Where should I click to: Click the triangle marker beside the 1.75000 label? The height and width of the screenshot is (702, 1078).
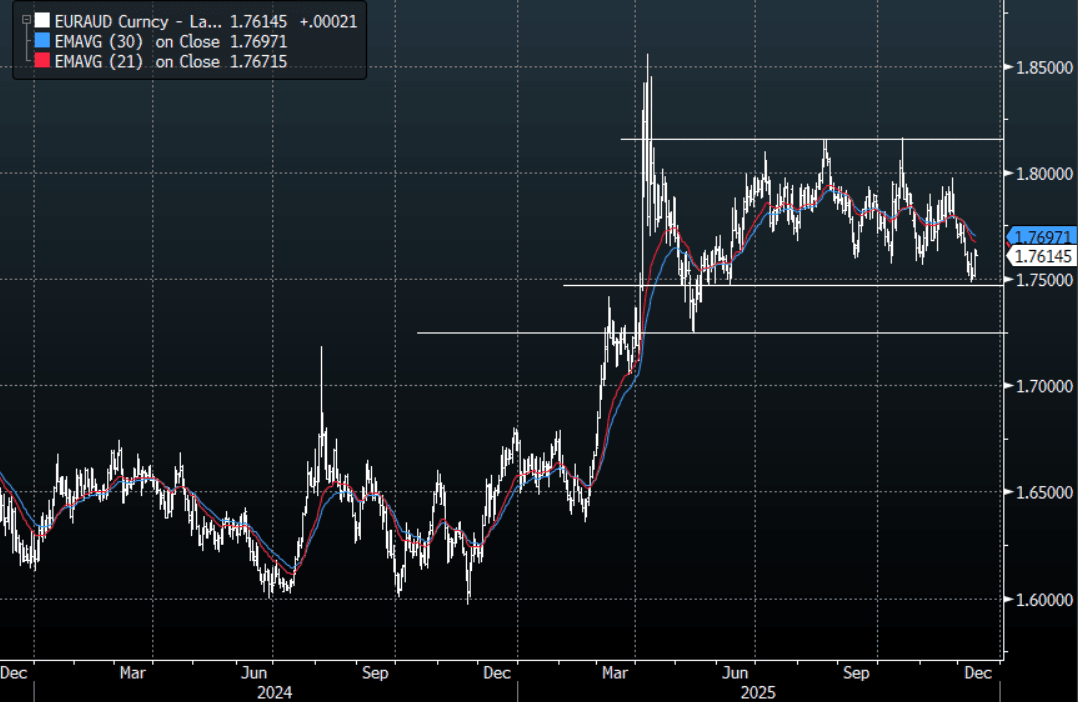coord(1007,280)
